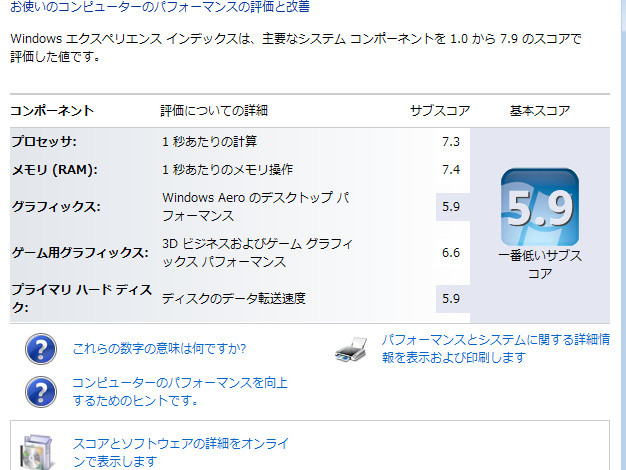The image size is (626, 470).
Task: Click the Windows エクスペリエンス インデックス description paragraph
Action: [296, 48]
